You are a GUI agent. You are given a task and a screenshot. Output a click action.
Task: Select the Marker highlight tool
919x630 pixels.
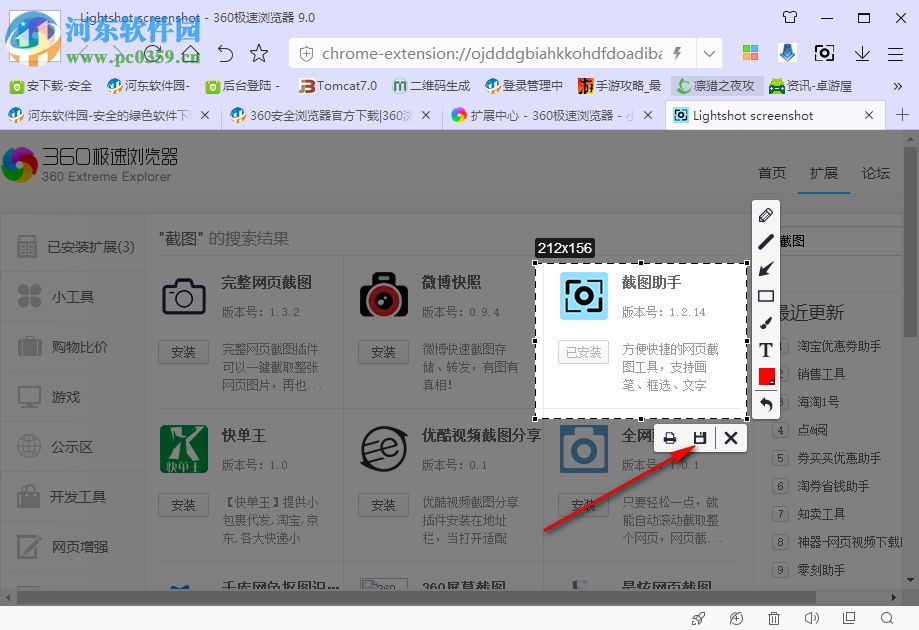point(766,322)
